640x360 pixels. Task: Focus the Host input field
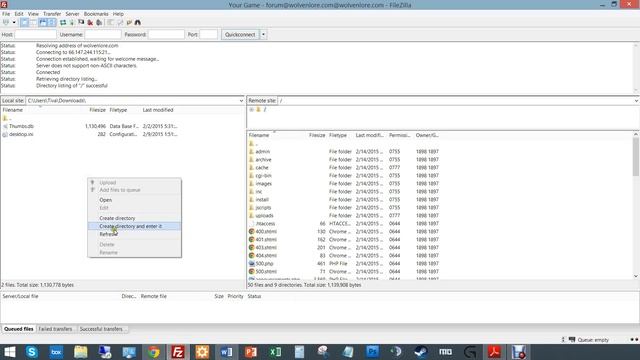(x=36, y=35)
